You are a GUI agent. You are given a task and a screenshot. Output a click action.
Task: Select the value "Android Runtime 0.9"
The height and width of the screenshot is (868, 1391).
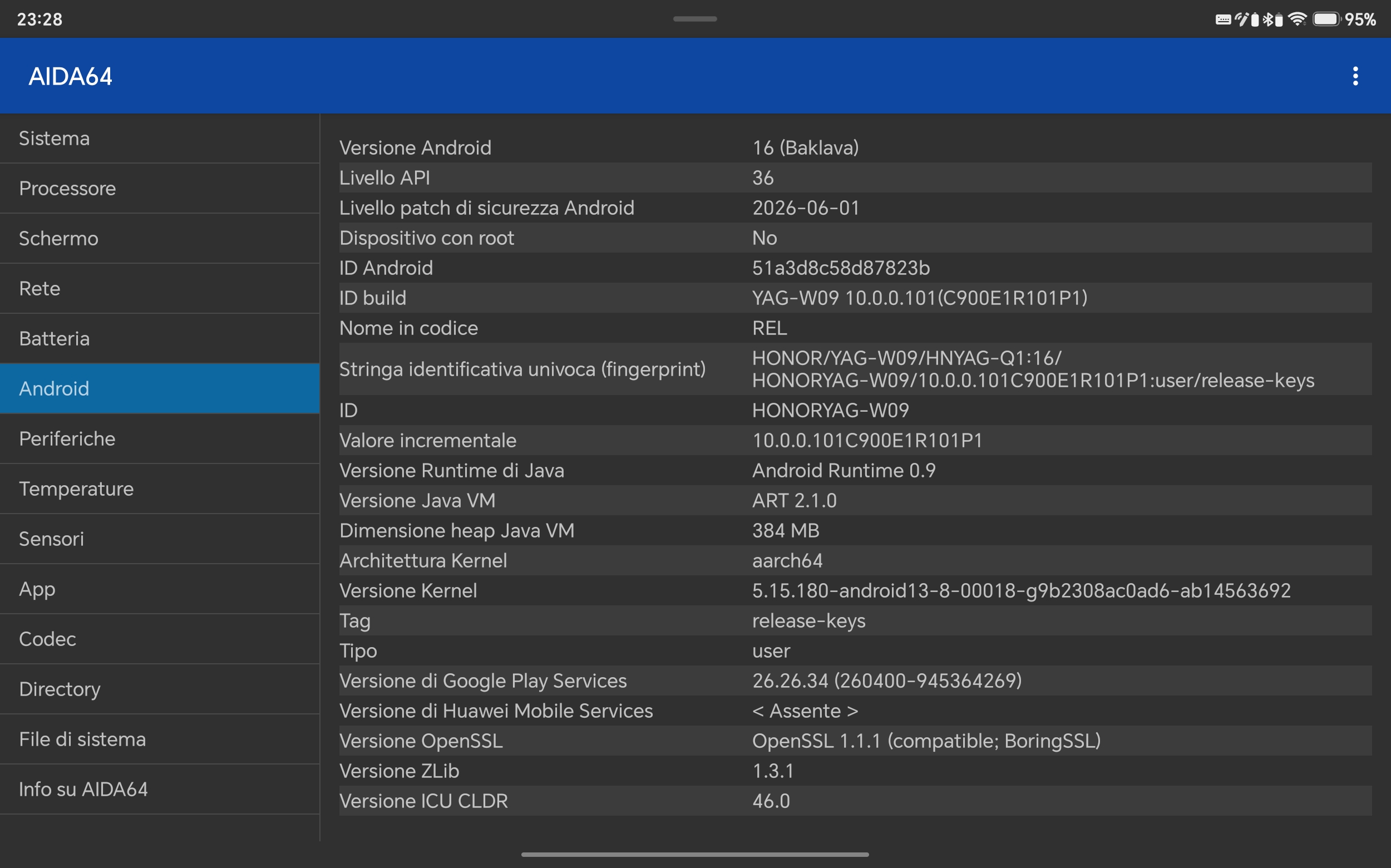(844, 470)
